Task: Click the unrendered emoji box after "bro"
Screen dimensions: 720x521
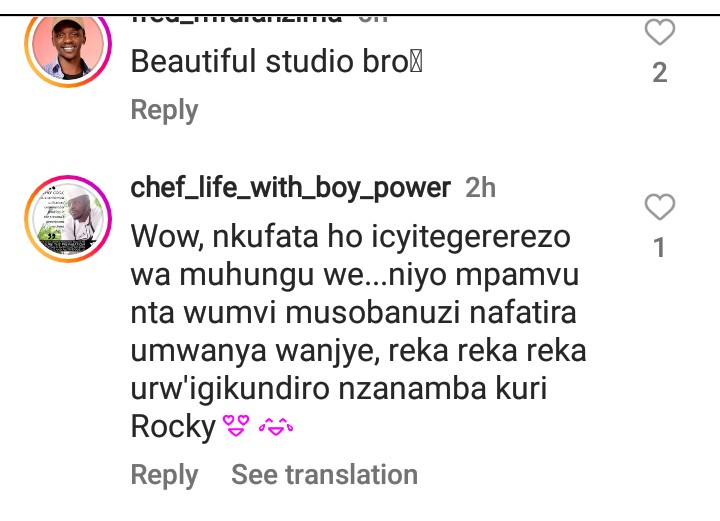Action: [x=417, y=62]
